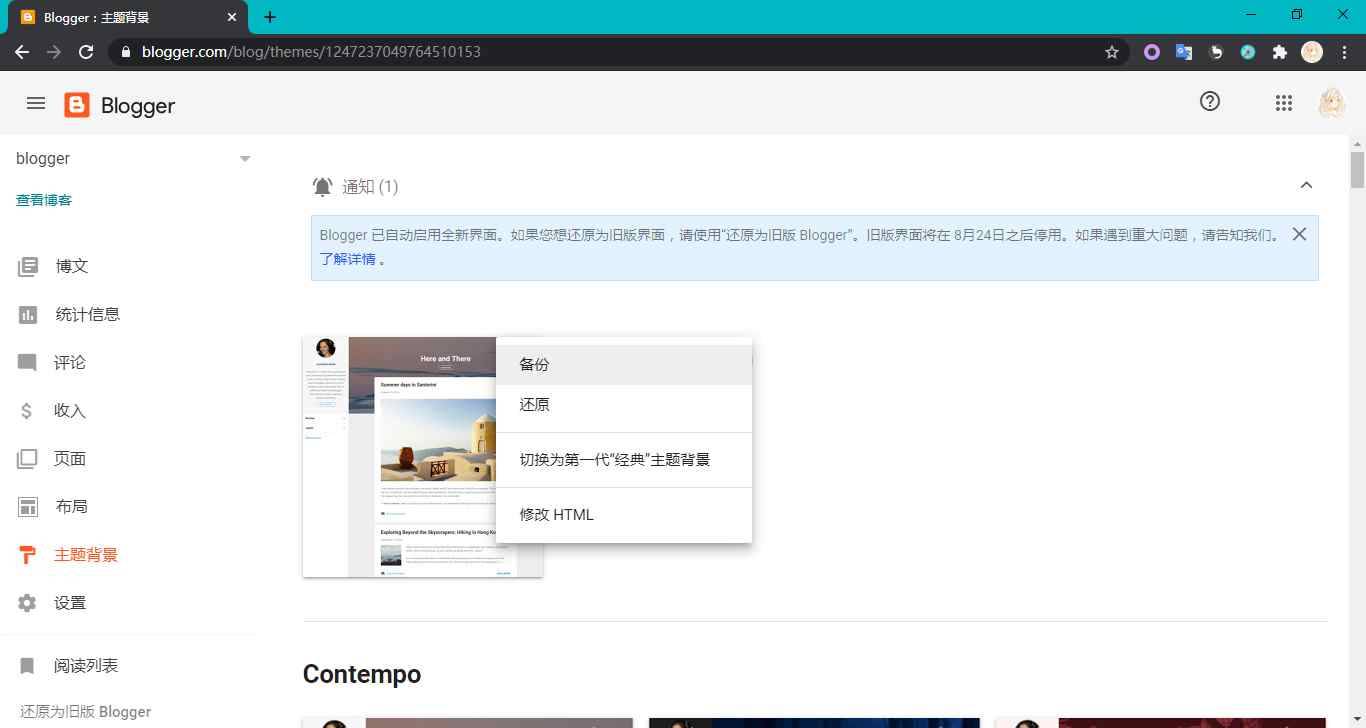Viewport: 1366px width, 728px height.
Task: Open the hamburger main menu
Action: (36, 103)
